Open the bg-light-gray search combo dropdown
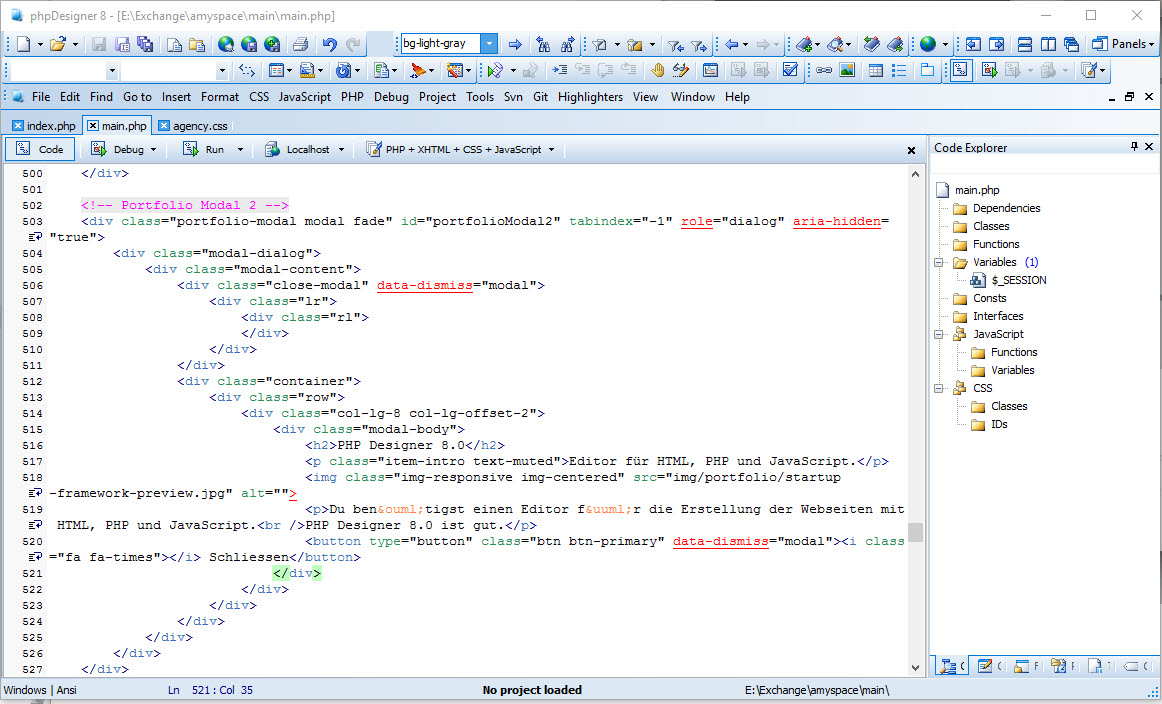This screenshot has height=704, width=1162. (x=488, y=44)
